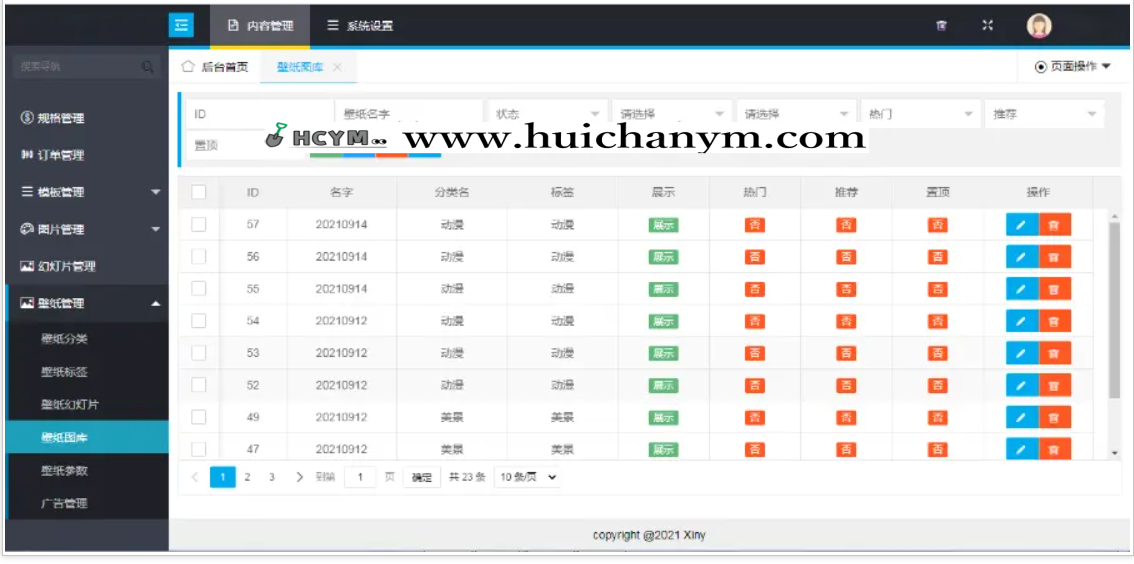Viewport: 1134px width, 564px height.
Task: Close the 壁纸图库 tab
Action: pyautogui.click(x=337, y=67)
